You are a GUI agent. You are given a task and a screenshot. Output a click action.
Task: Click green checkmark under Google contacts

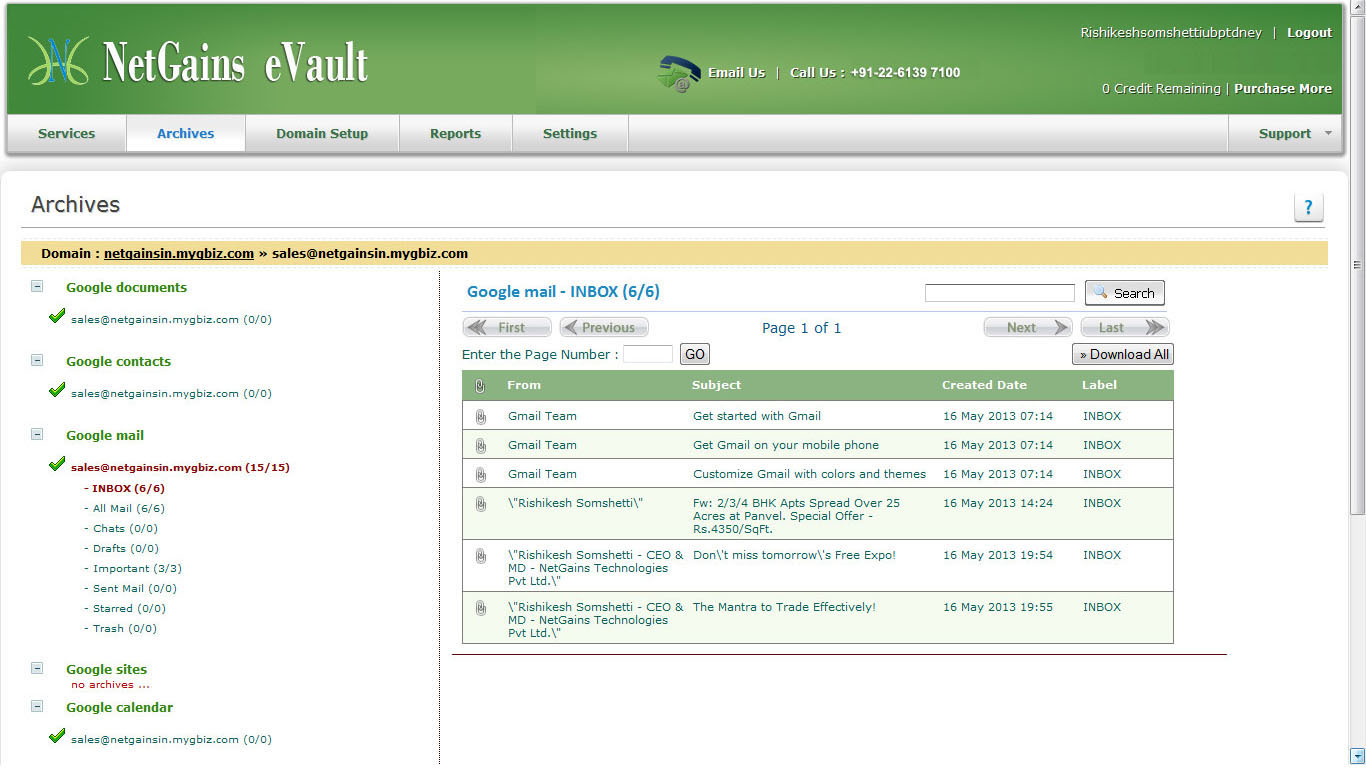click(x=57, y=390)
